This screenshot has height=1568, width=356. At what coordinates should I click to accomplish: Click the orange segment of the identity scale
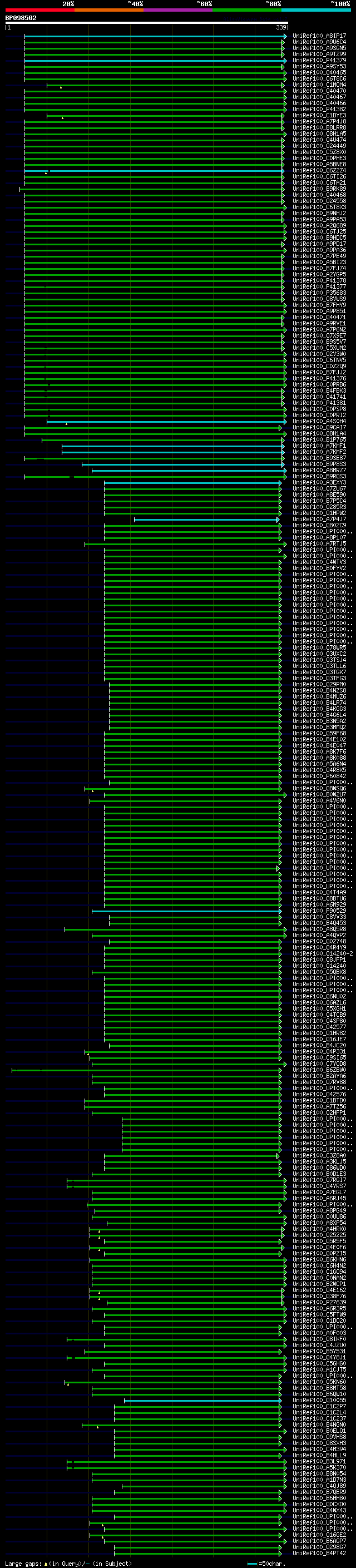[109, 10]
